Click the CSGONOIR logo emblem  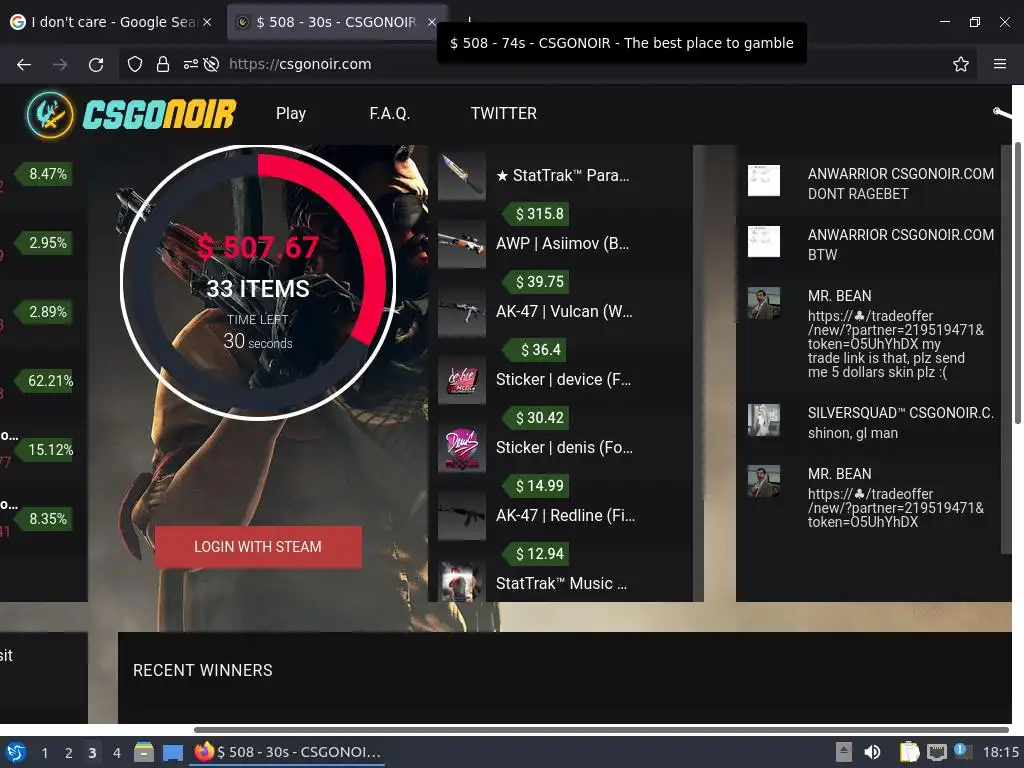click(x=50, y=114)
